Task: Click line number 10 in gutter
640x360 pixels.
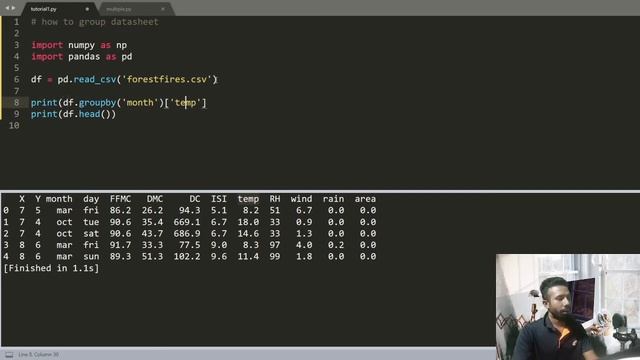Action: coord(14,125)
